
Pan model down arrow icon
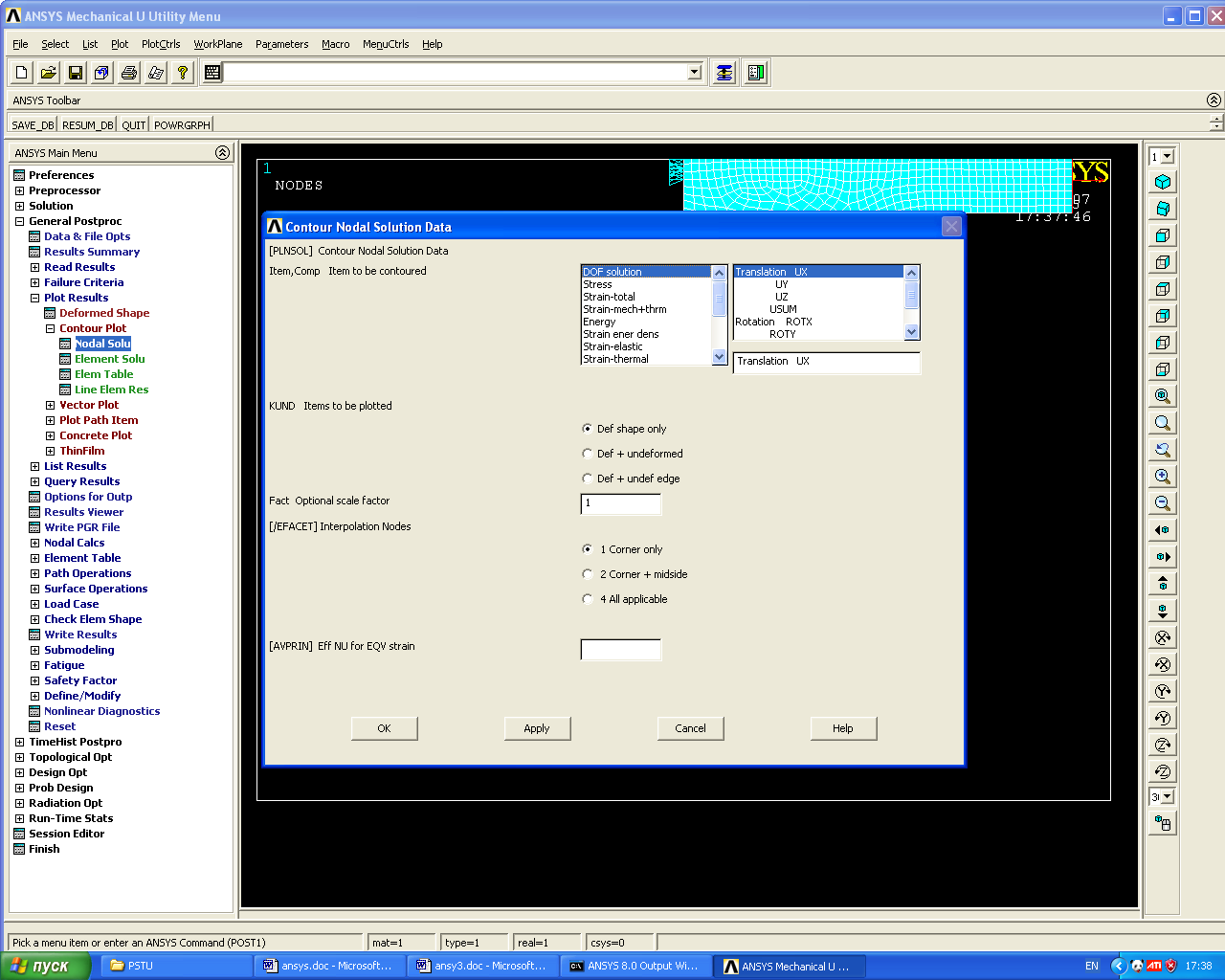(1163, 611)
